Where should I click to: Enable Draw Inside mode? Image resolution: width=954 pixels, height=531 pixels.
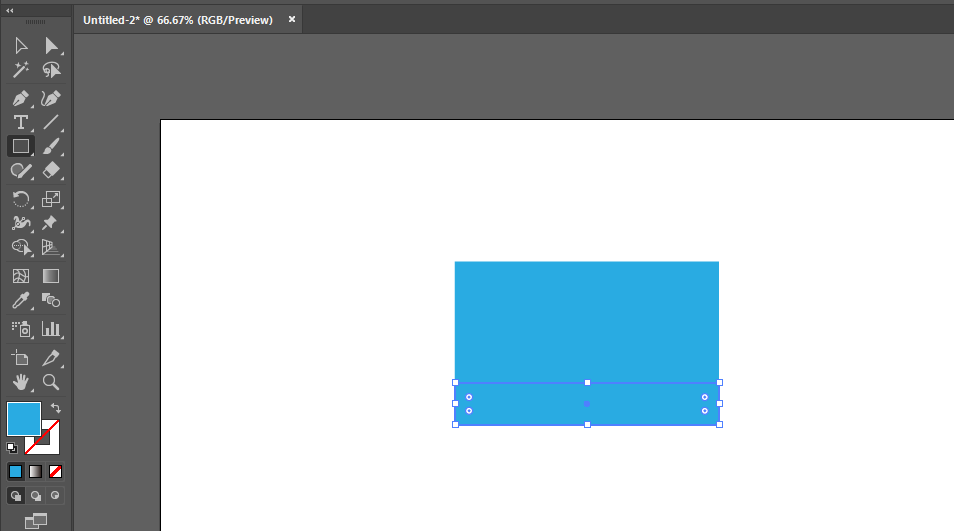point(55,496)
